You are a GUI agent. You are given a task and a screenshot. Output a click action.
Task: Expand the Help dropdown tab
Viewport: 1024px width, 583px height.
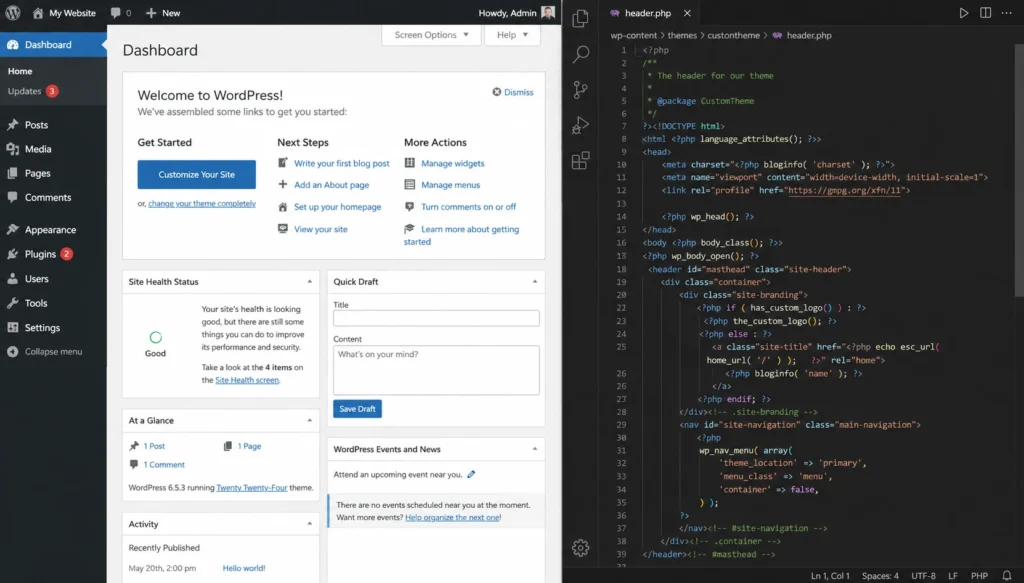tap(512, 35)
